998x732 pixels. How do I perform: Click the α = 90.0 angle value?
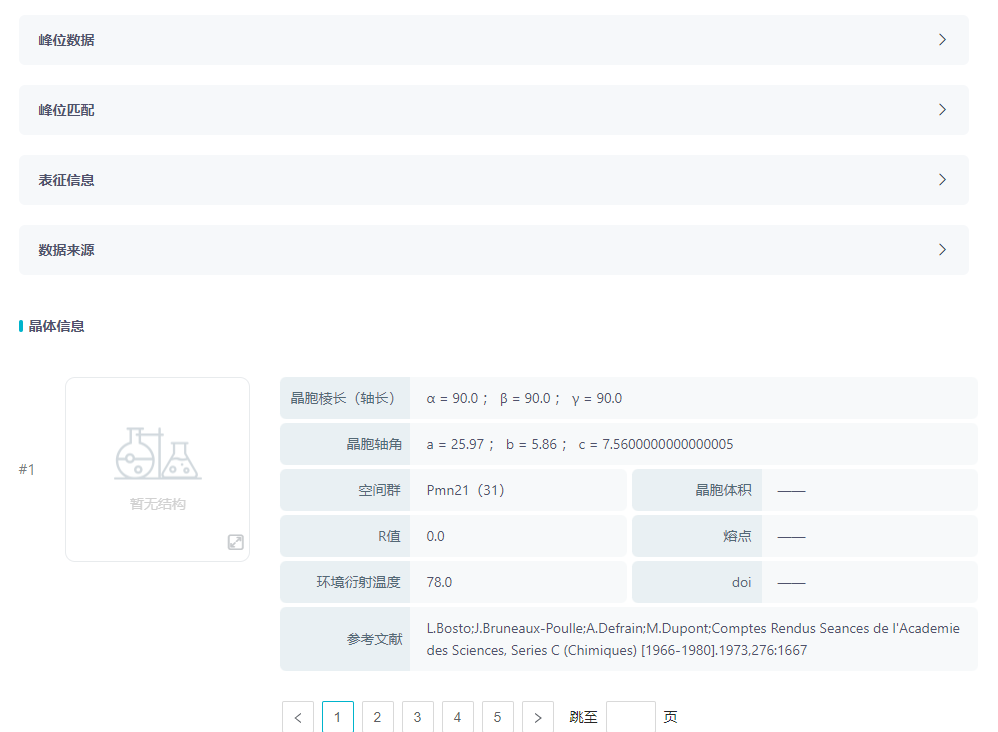coord(452,398)
